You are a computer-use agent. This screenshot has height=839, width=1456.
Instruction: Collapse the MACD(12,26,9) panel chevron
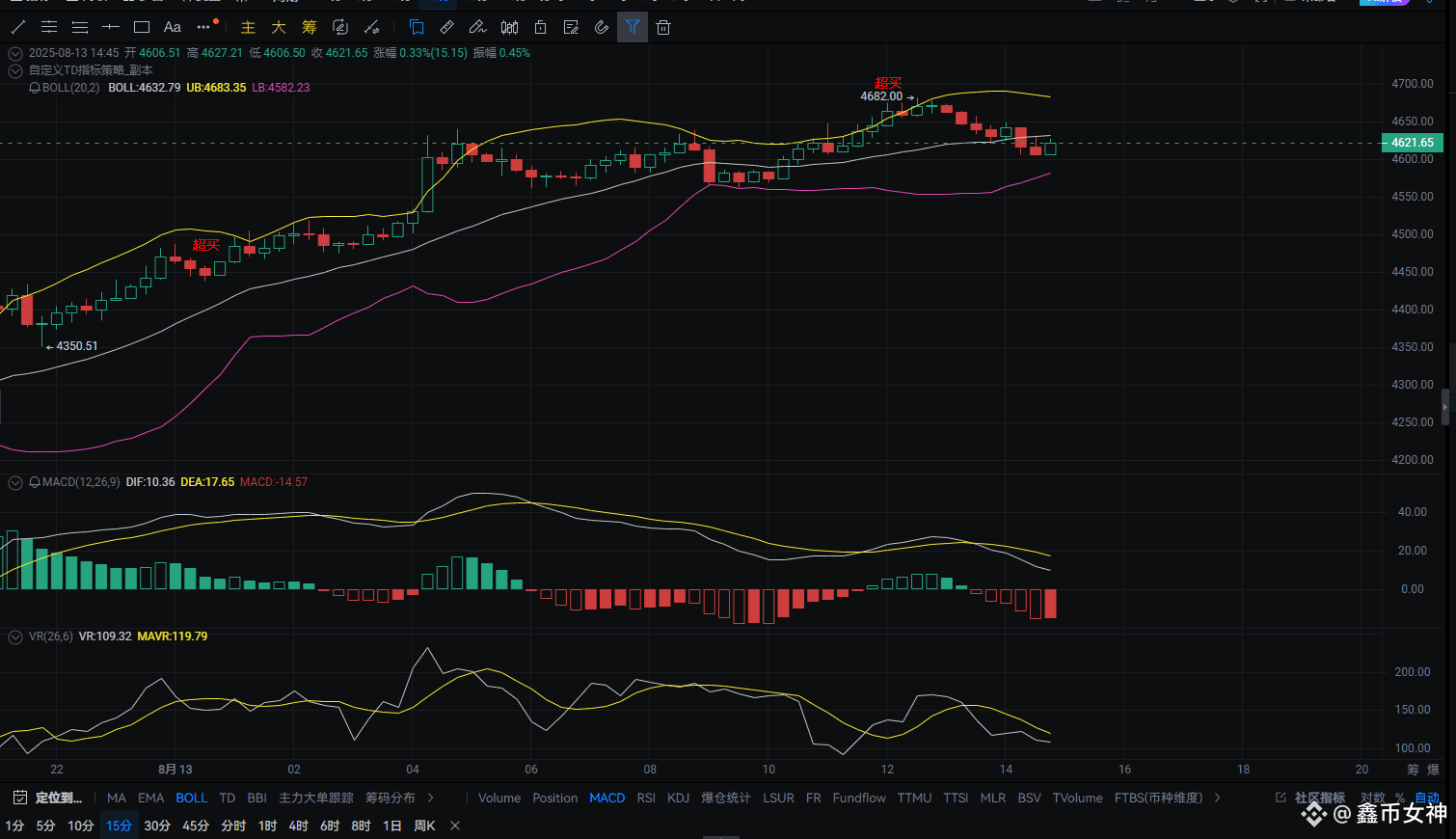15,482
